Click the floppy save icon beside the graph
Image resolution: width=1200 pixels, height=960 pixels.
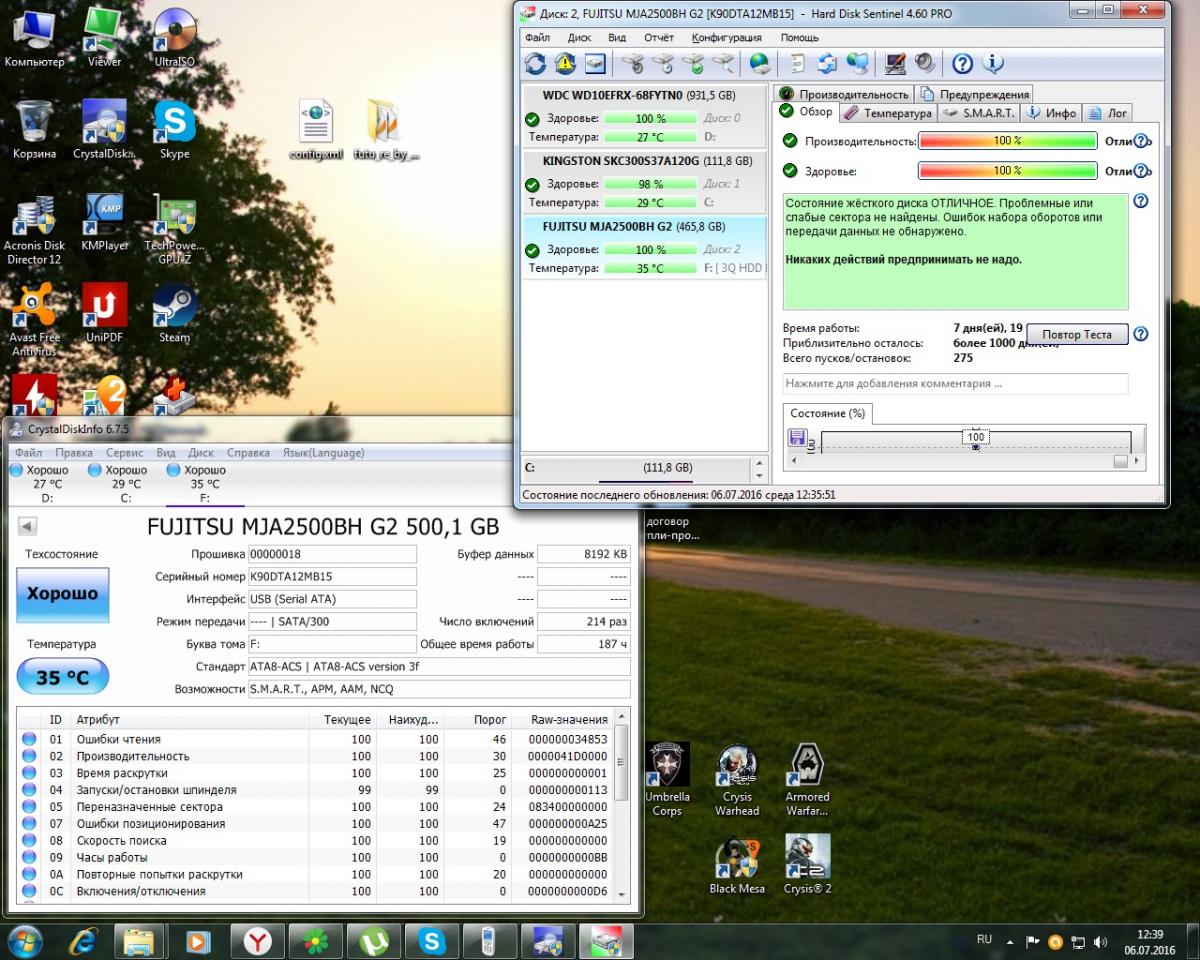click(x=797, y=438)
